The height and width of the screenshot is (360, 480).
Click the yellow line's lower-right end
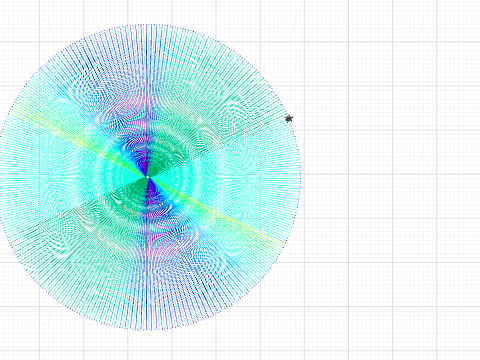click(x=283, y=246)
